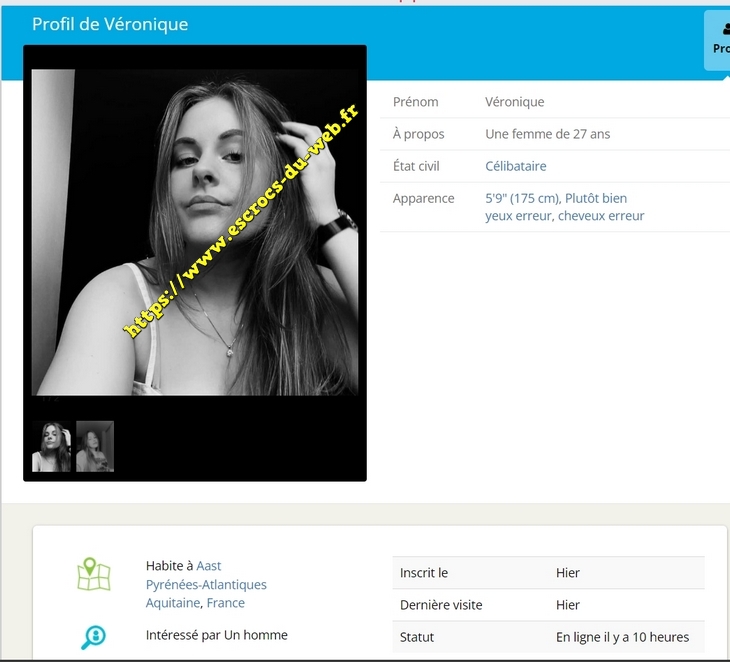This screenshot has width=730, height=662.
Task: Click the user icon in top-right tab
Action: [x=724, y=30]
